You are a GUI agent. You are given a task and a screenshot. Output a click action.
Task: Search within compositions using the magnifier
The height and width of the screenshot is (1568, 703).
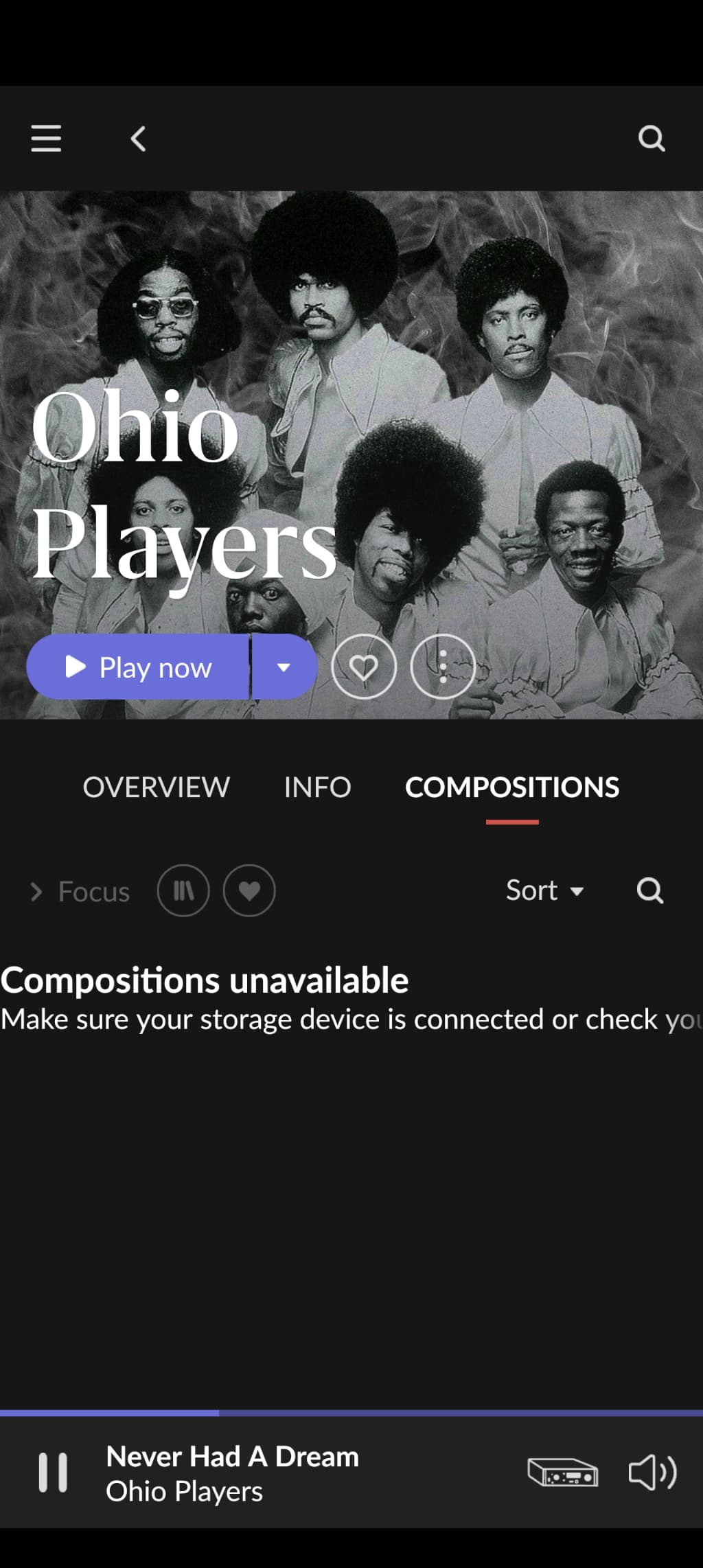649,890
